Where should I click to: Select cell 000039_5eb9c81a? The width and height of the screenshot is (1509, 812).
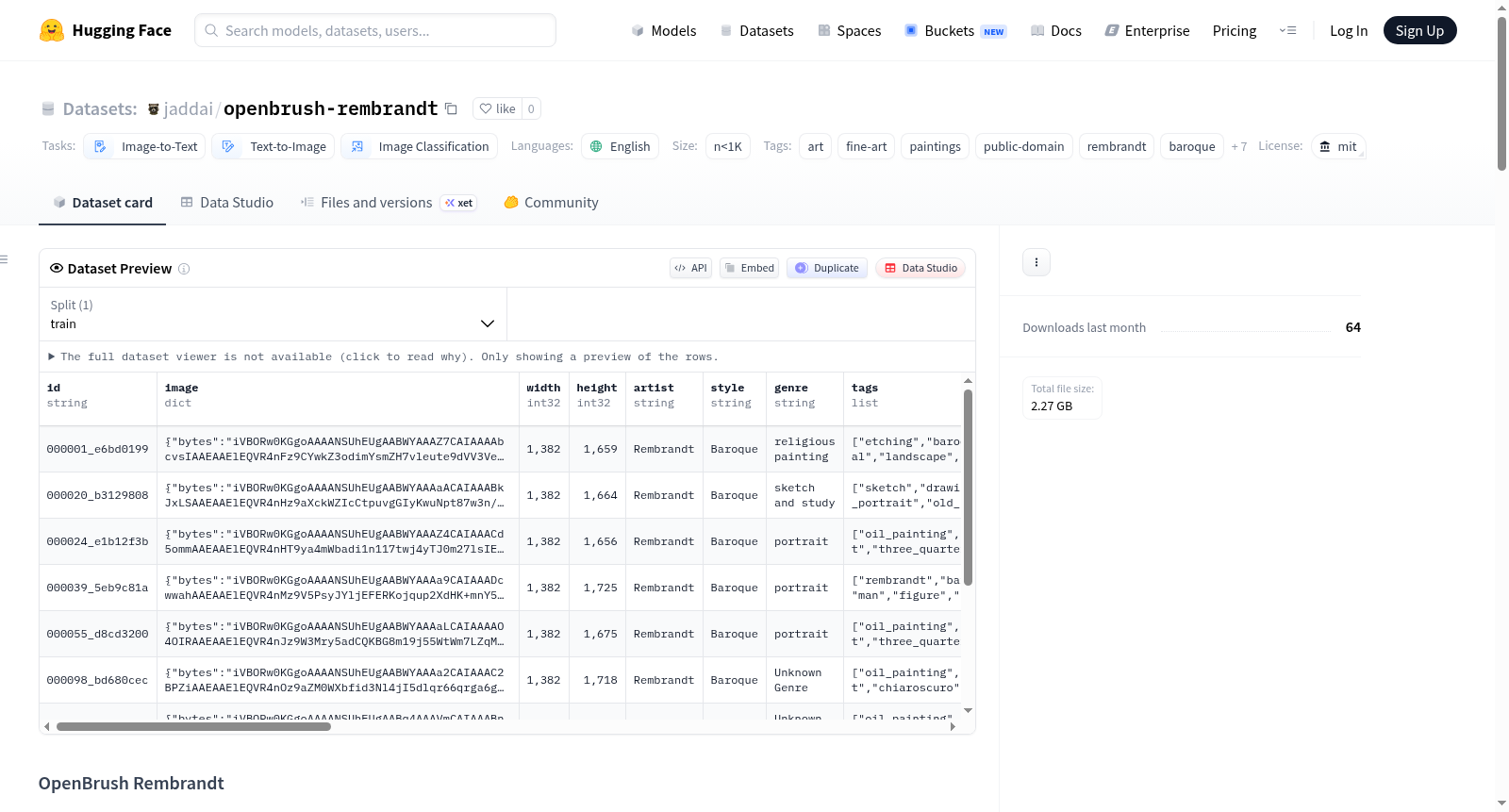coord(97,588)
